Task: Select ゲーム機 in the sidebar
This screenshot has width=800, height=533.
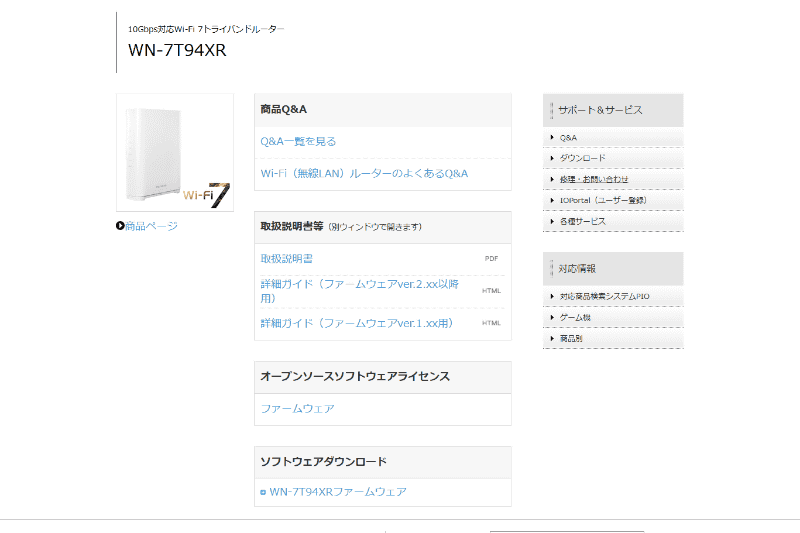Action: [x=575, y=317]
